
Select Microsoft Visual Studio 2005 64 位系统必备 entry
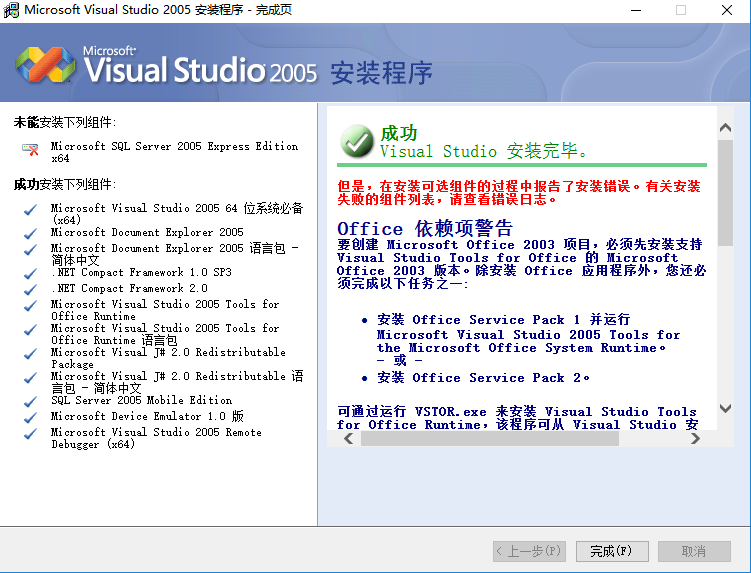click(x=177, y=214)
